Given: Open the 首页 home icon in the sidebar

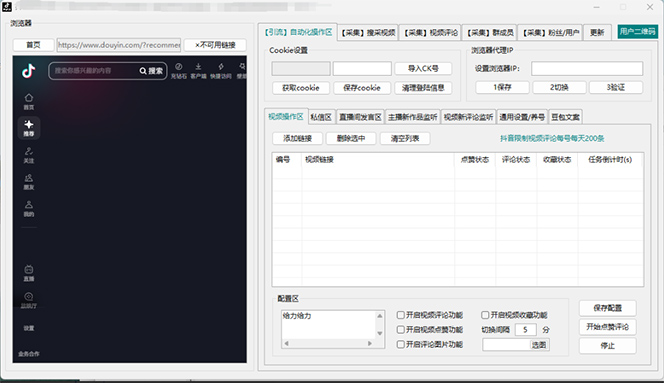Looking at the screenshot, I should coord(28,97).
